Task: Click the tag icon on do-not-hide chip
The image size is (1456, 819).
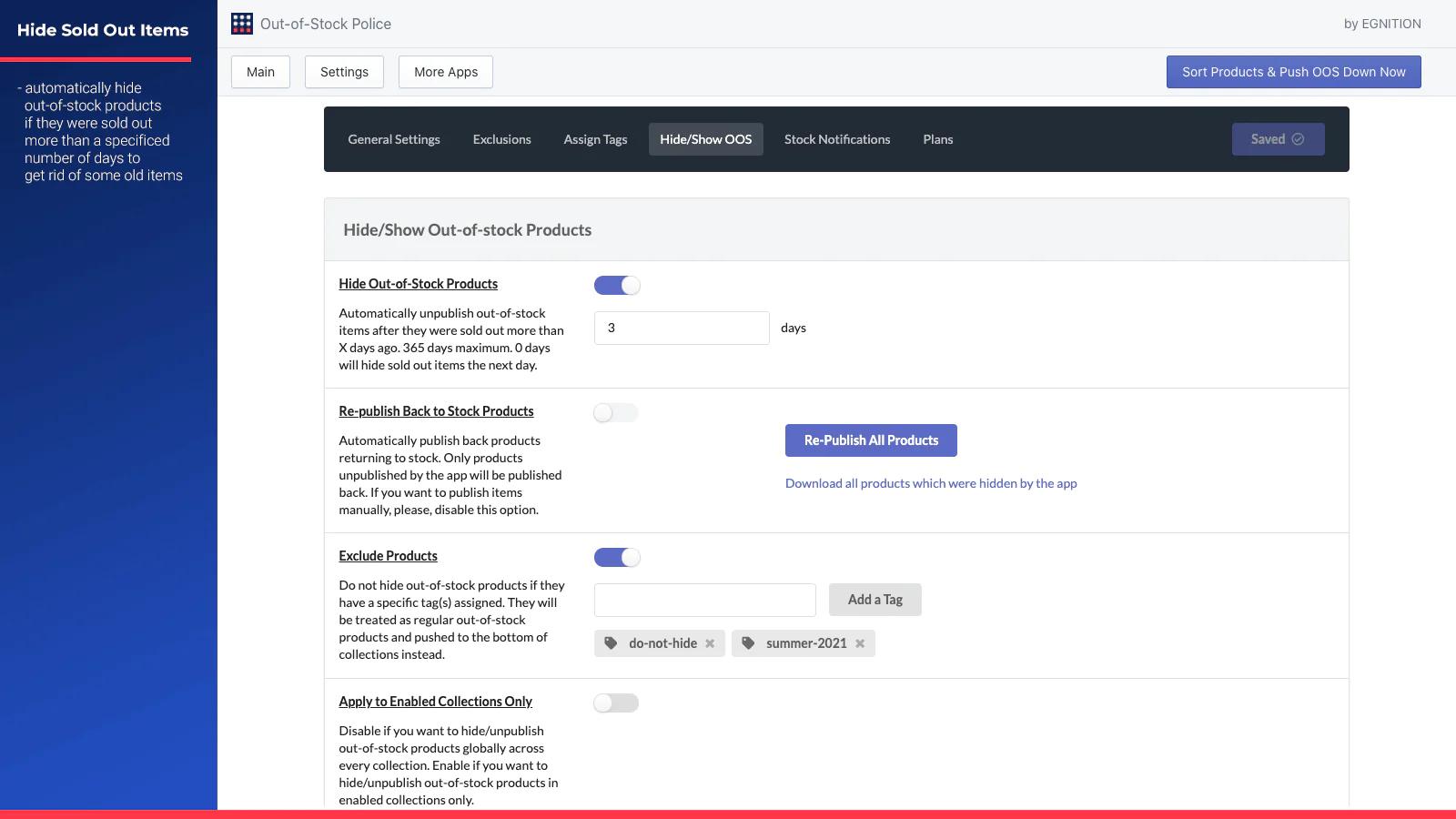Action: (x=612, y=643)
